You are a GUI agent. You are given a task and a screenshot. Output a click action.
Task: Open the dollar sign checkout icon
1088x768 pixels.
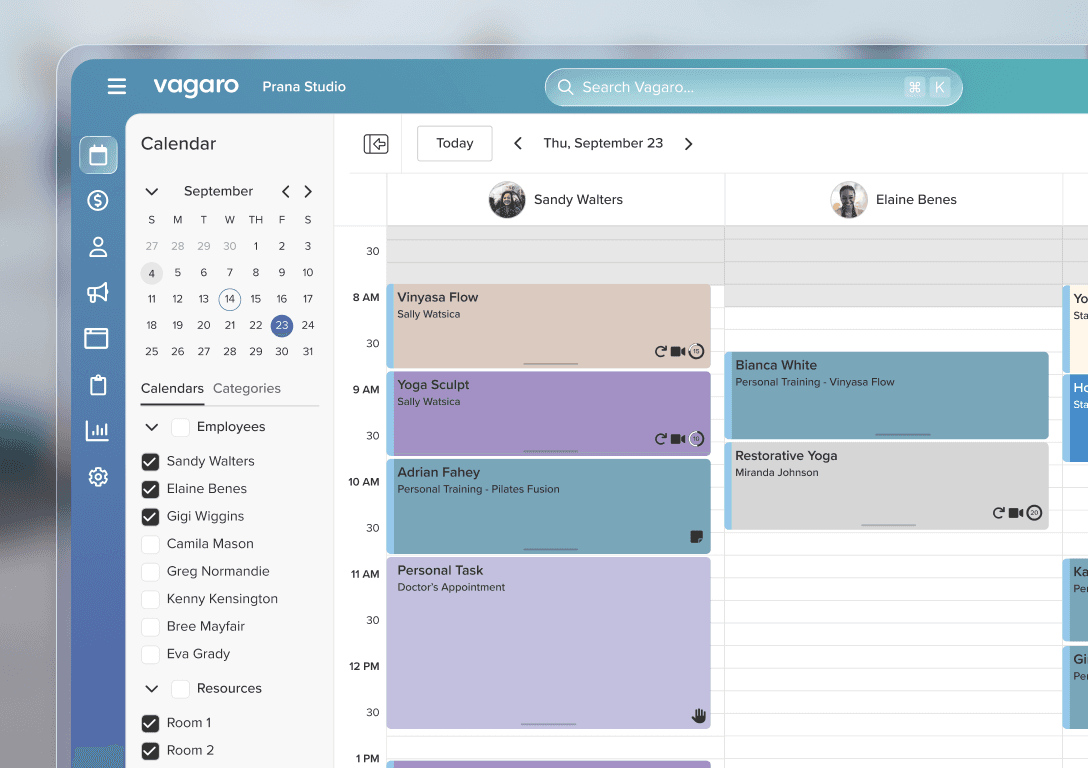(98, 201)
